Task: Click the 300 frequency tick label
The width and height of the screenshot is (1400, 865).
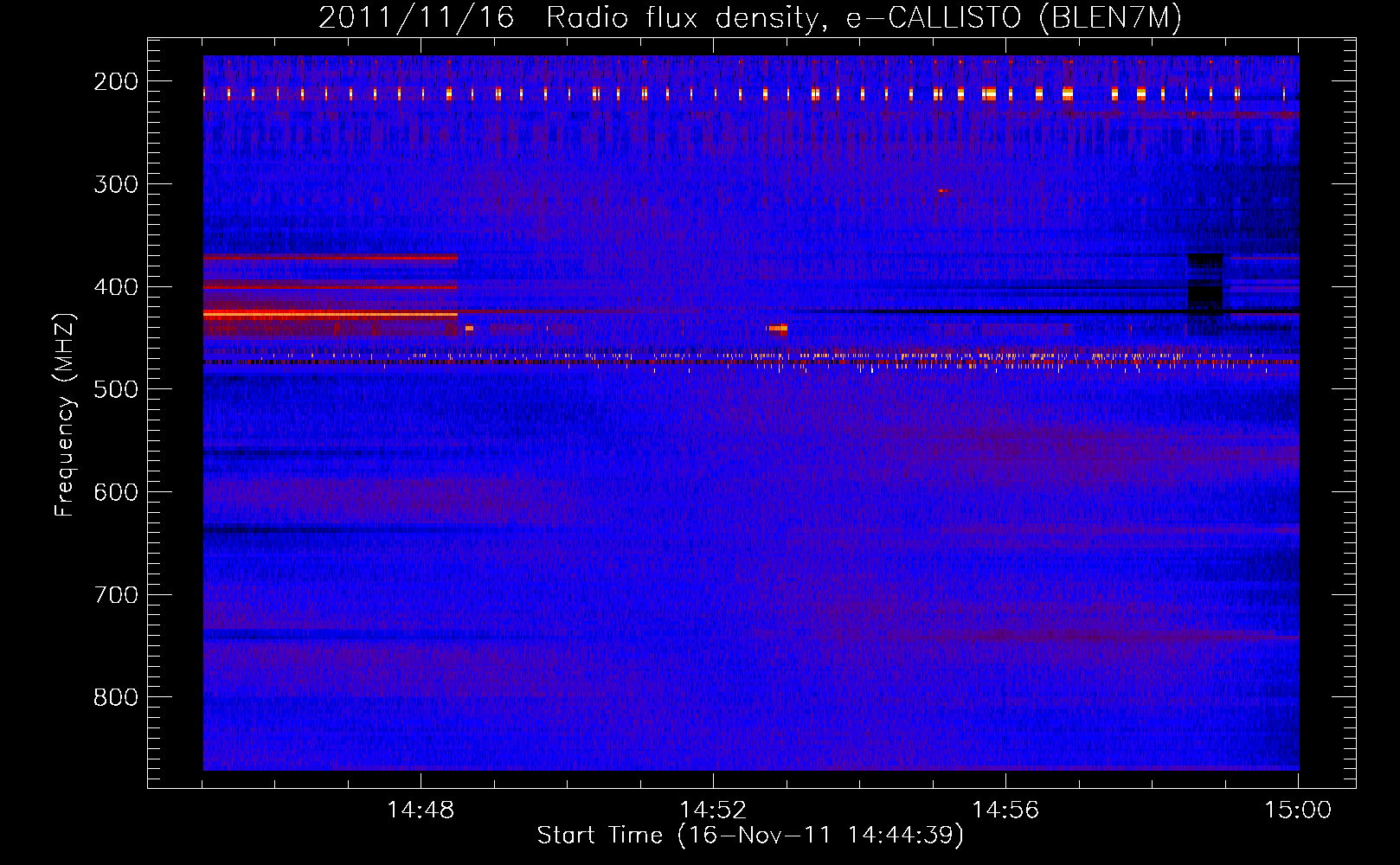Action: pos(116,184)
